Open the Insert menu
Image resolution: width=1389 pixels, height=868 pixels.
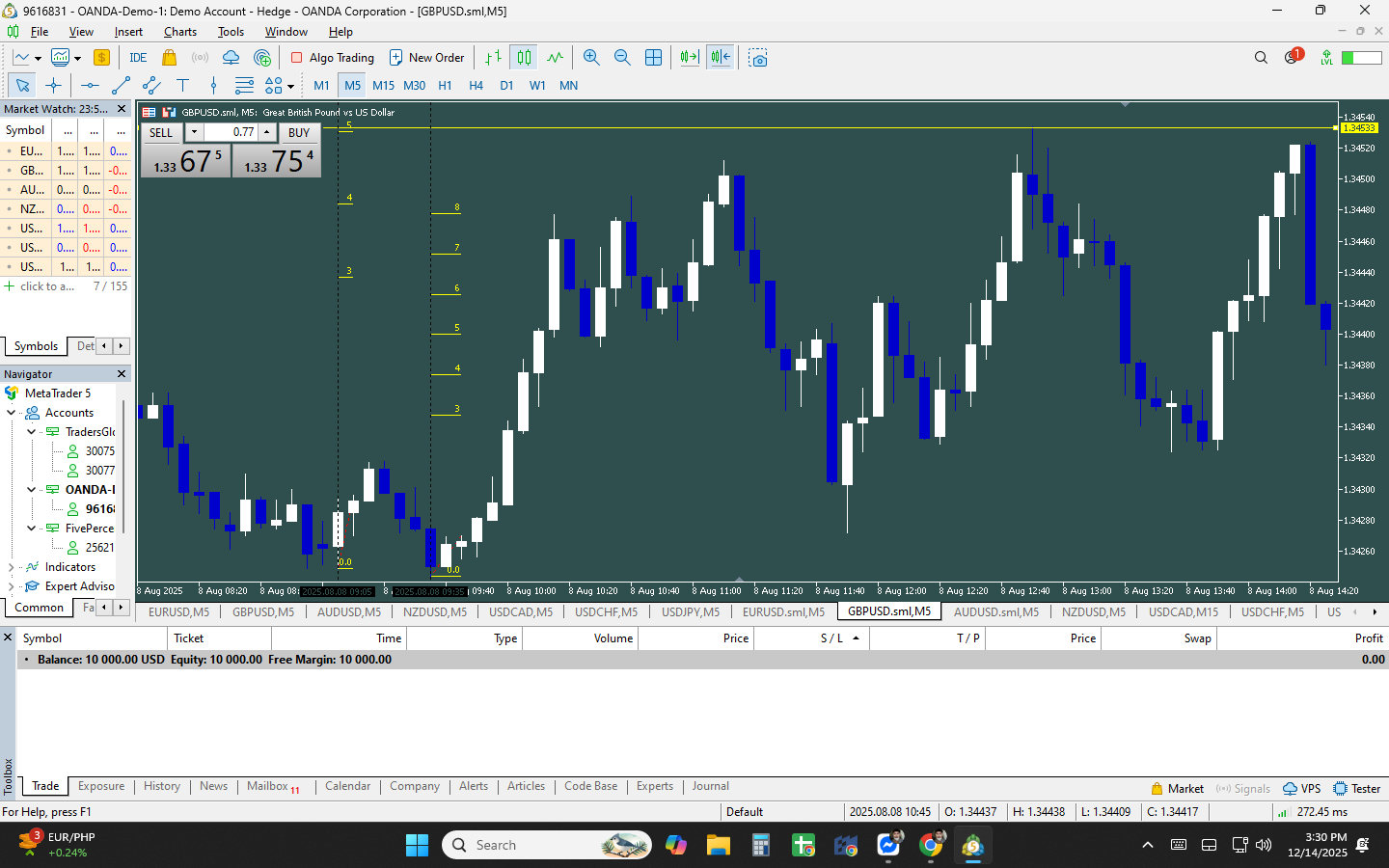pyautogui.click(x=128, y=32)
